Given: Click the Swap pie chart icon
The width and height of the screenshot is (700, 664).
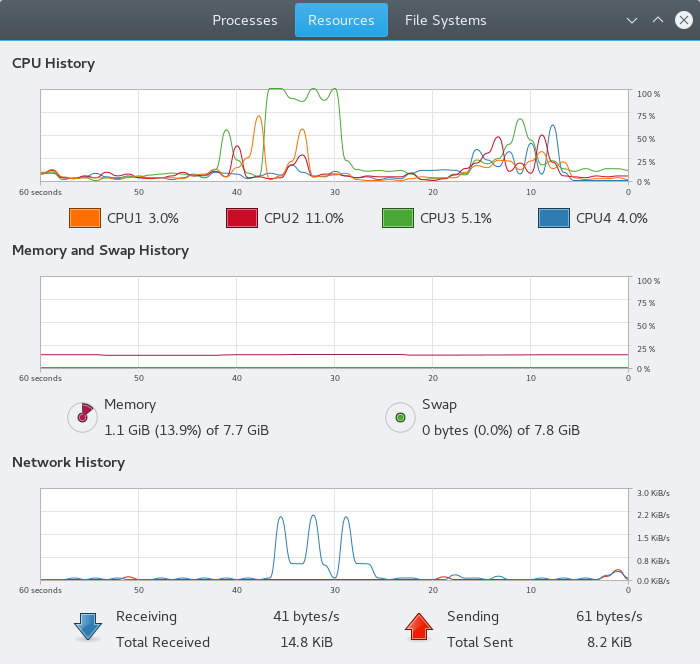Looking at the screenshot, I should click(400, 417).
